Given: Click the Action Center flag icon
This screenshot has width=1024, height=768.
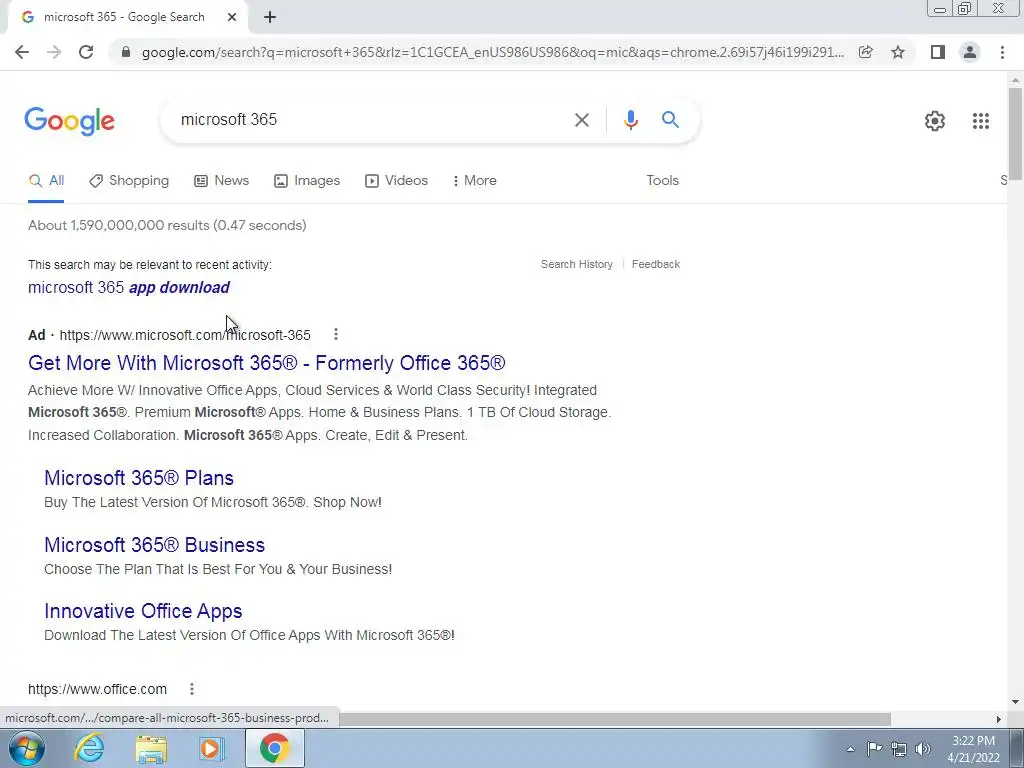Looking at the screenshot, I should tap(874, 749).
